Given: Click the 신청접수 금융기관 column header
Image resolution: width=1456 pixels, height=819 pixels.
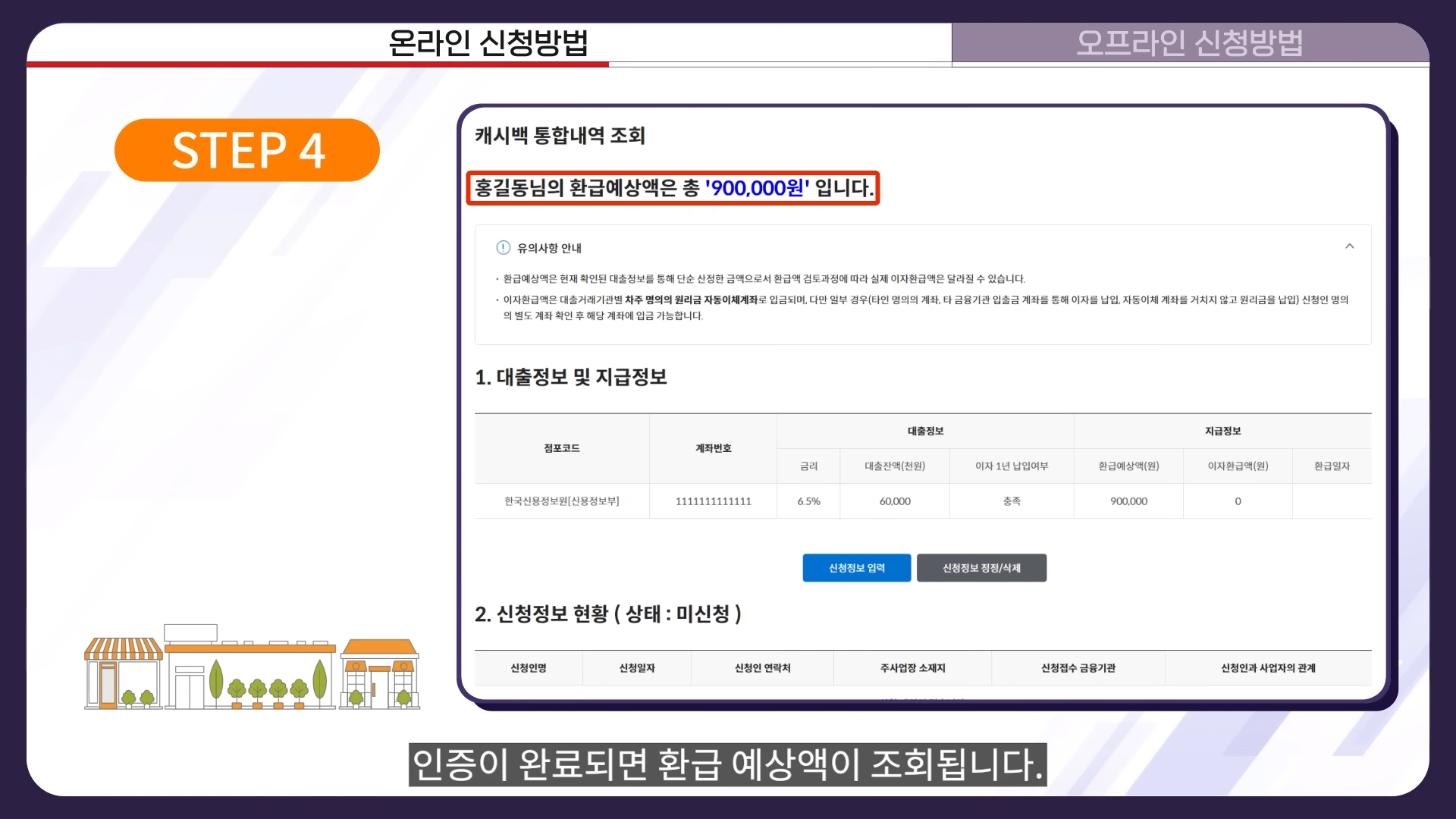Looking at the screenshot, I should pos(1078,668).
